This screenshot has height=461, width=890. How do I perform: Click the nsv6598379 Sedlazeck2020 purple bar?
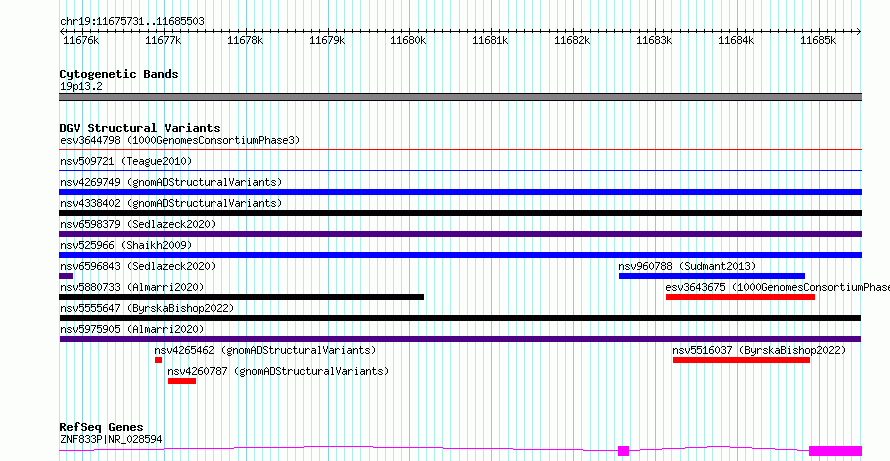tap(460, 234)
